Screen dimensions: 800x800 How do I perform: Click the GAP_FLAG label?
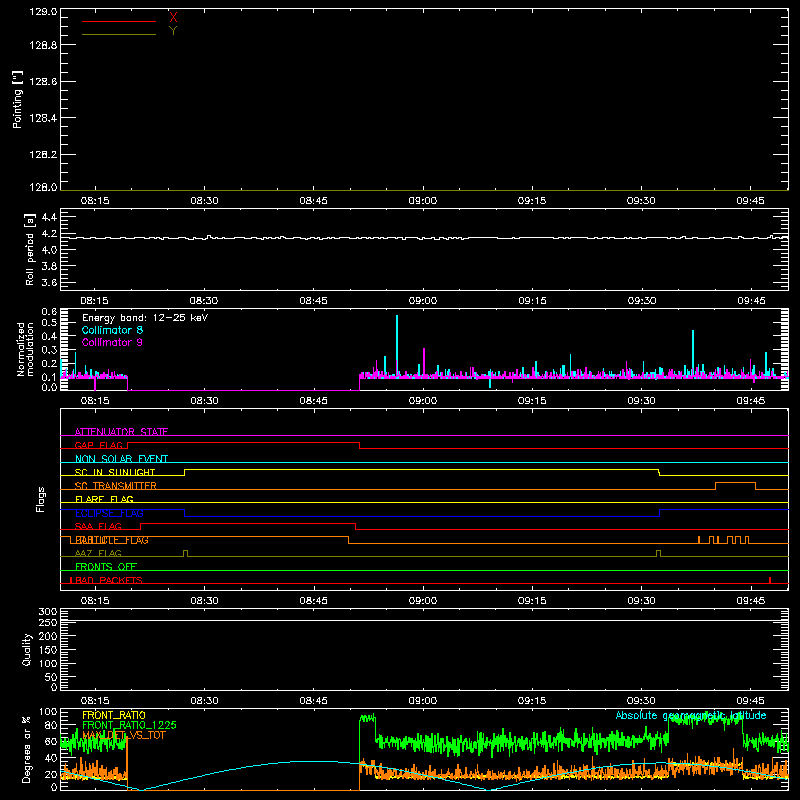tap(99, 445)
